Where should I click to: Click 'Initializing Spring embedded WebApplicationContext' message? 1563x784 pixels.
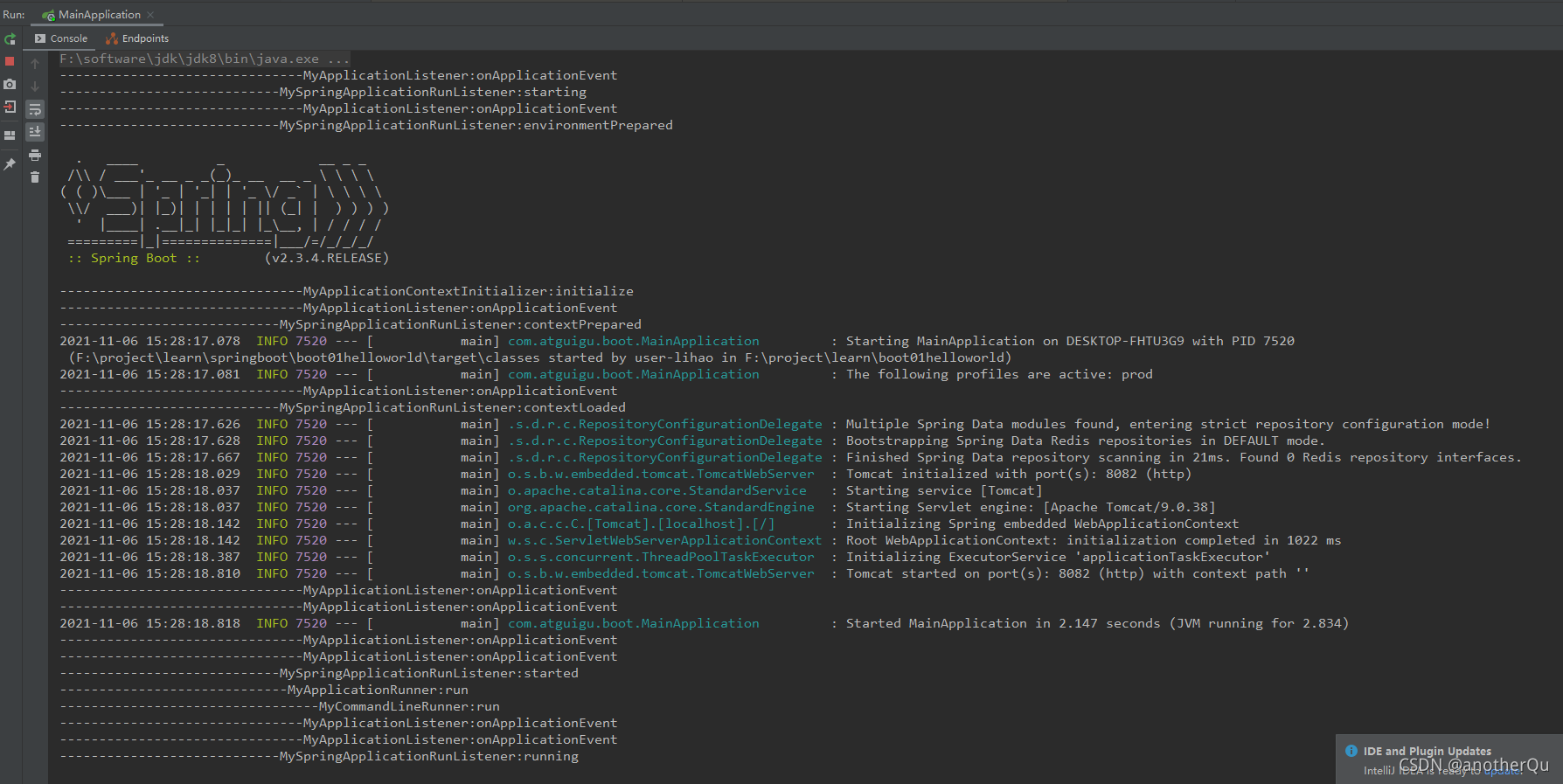click(x=1042, y=524)
